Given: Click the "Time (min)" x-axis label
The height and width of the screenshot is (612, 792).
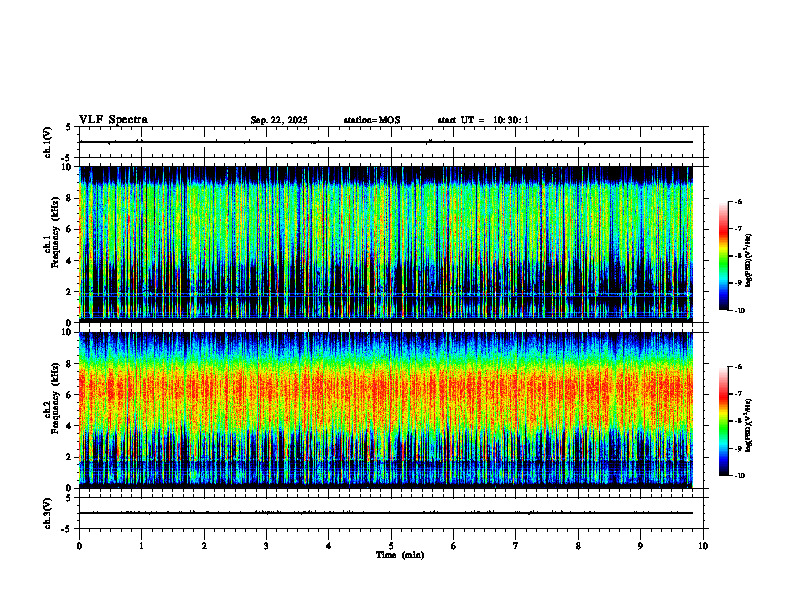Looking at the screenshot, I should click(x=400, y=555).
